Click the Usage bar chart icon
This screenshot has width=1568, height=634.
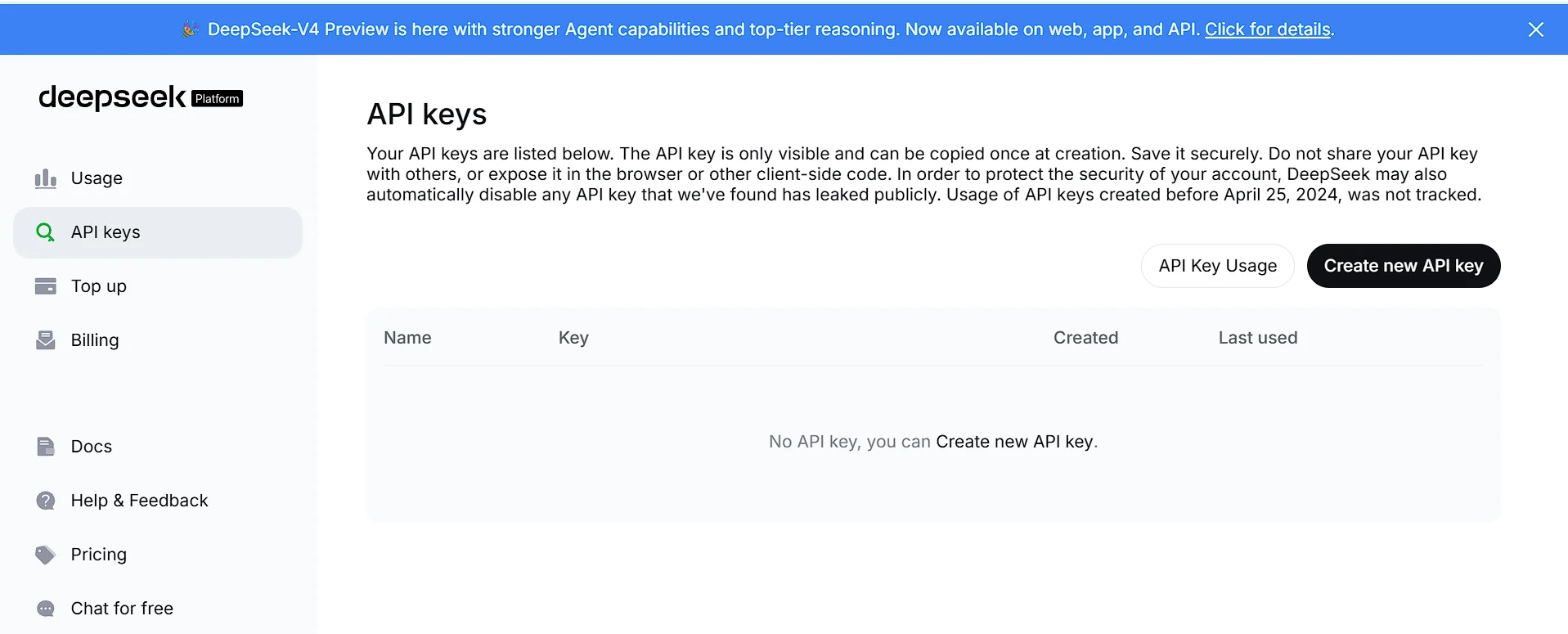point(46,178)
